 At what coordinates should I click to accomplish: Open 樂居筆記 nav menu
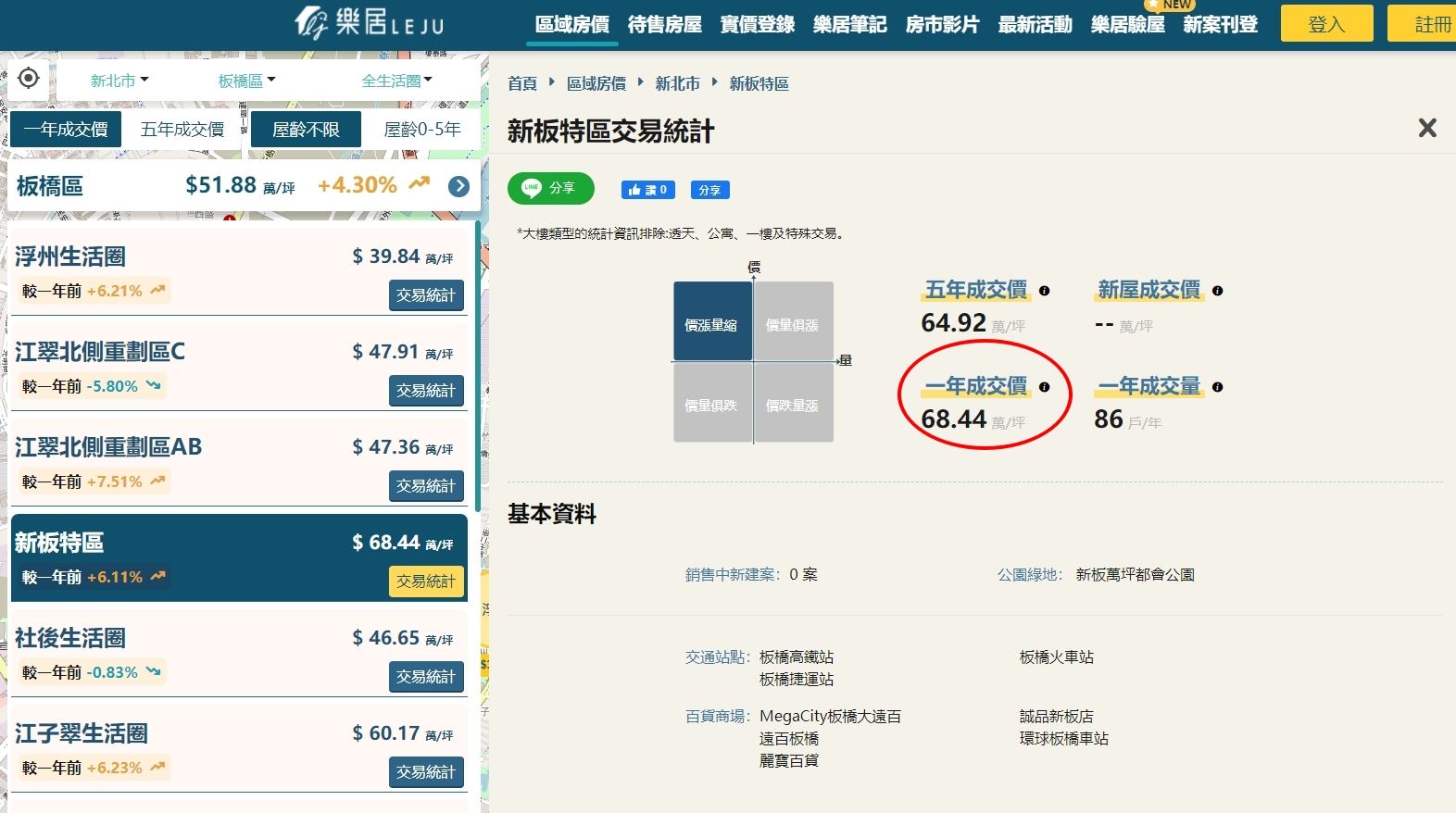pyautogui.click(x=850, y=25)
